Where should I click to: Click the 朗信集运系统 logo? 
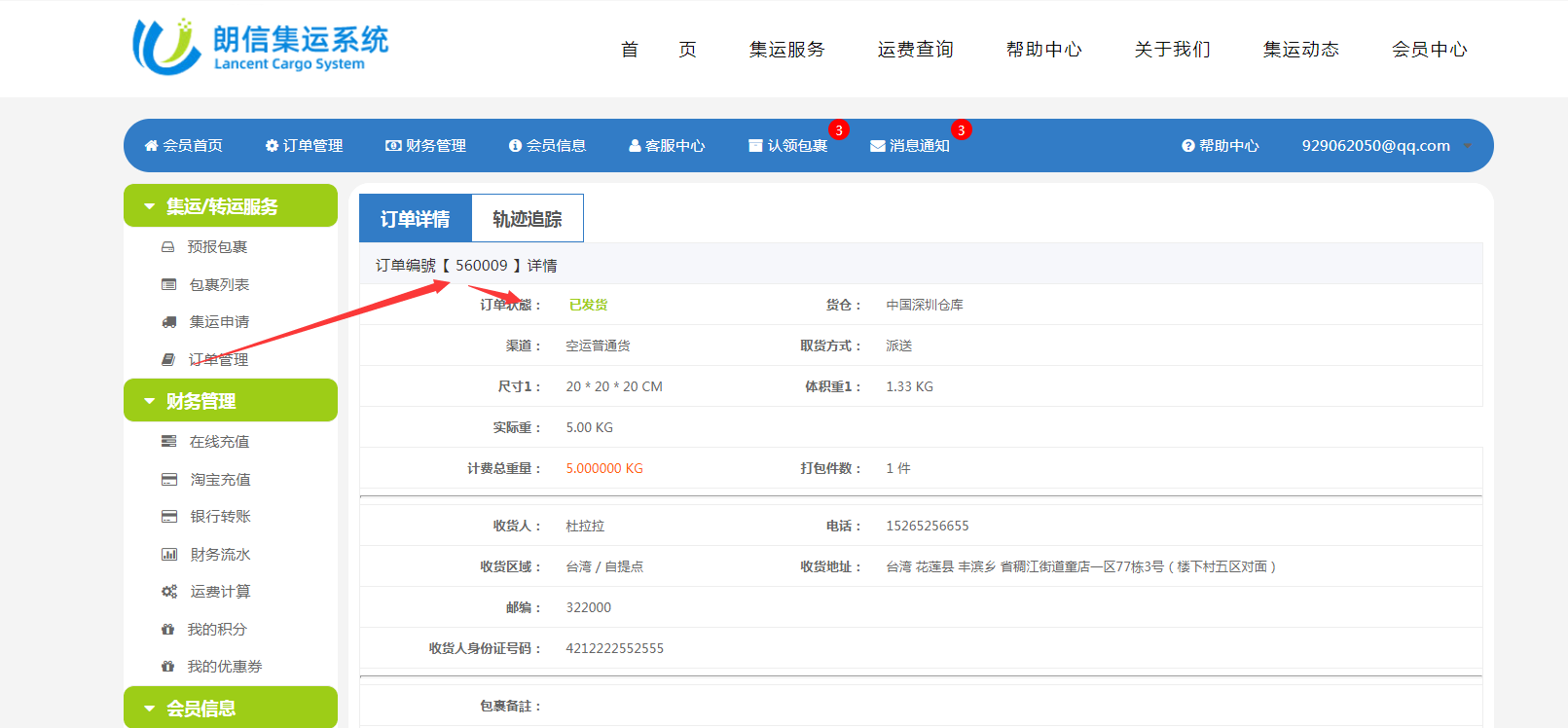tap(261, 47)
